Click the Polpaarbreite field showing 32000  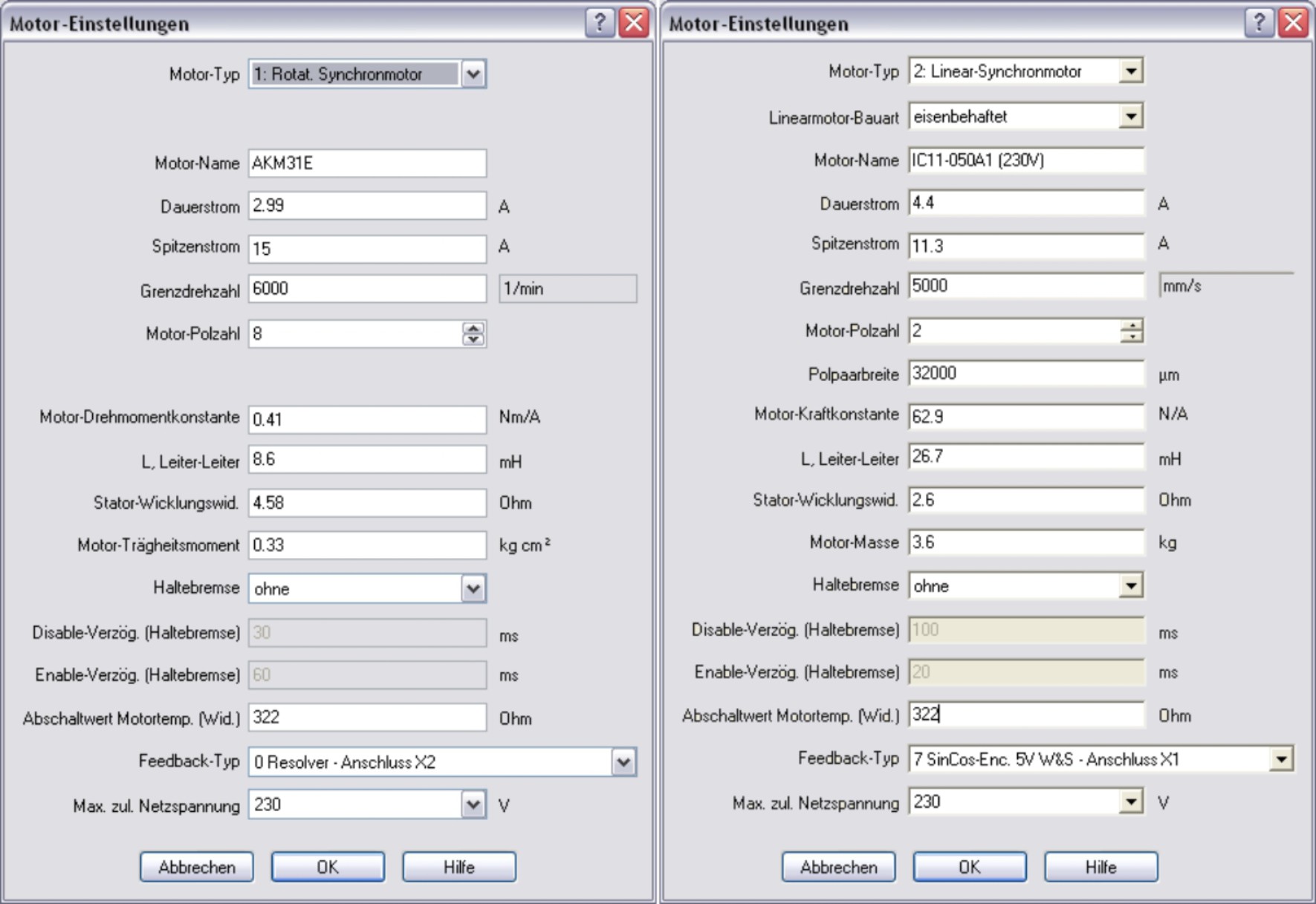point(1025,374)
